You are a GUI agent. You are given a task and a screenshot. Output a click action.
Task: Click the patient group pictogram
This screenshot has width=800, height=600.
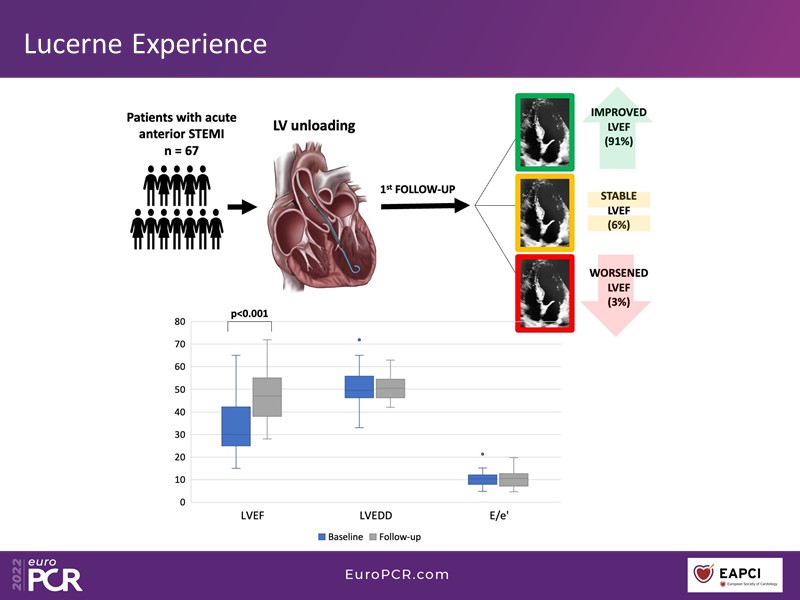point(177,210)
